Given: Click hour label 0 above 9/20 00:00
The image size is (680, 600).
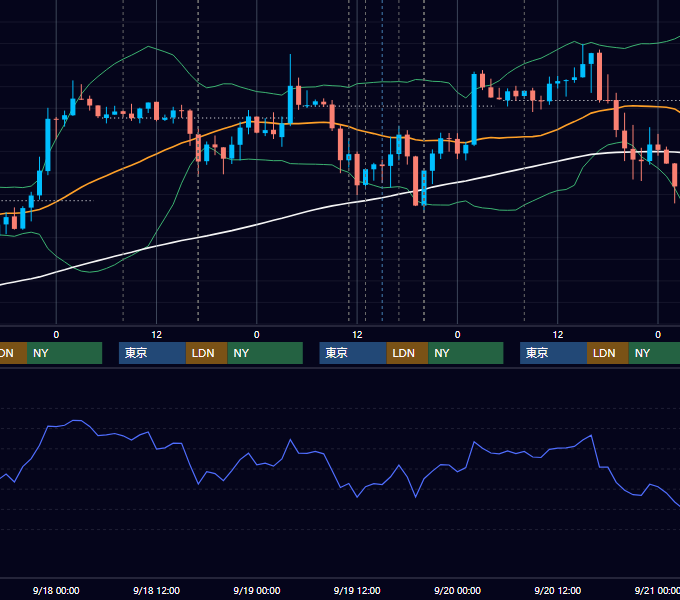Looking at the screenshot, I should pyautogui.click(x=457, y=335).
